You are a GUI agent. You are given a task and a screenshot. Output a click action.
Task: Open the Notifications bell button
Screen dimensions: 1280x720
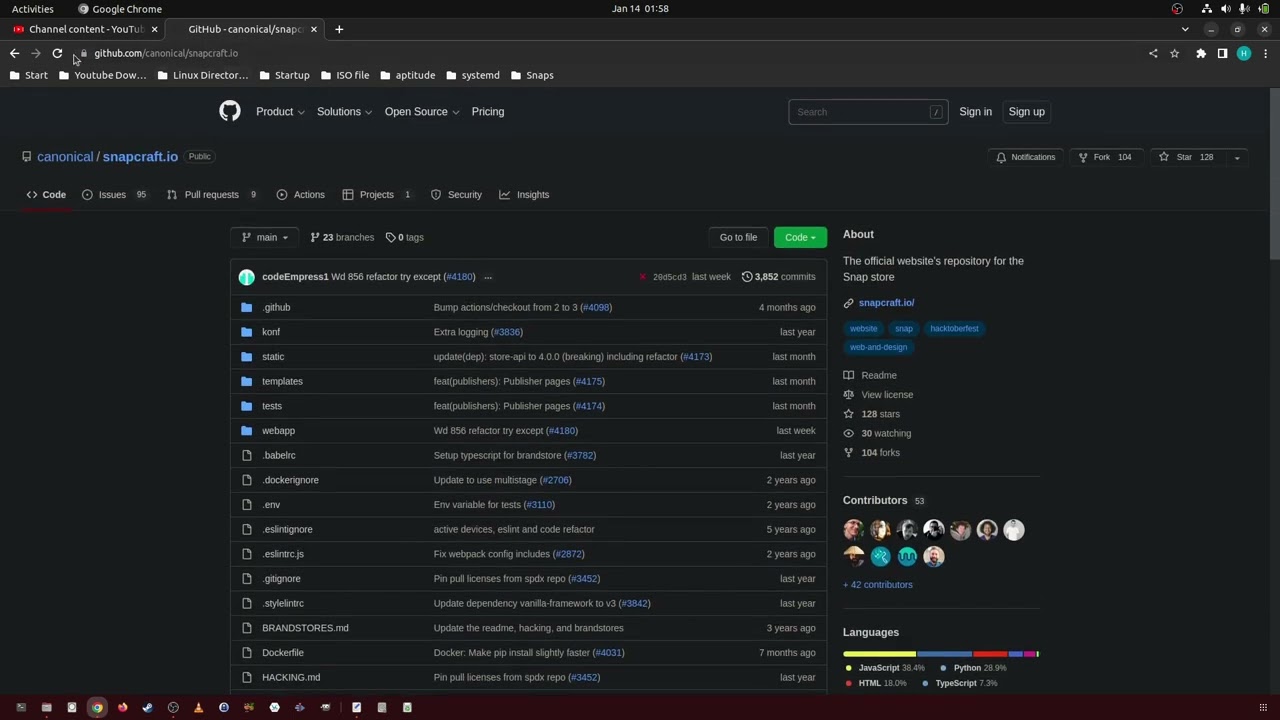point(1026,157)
